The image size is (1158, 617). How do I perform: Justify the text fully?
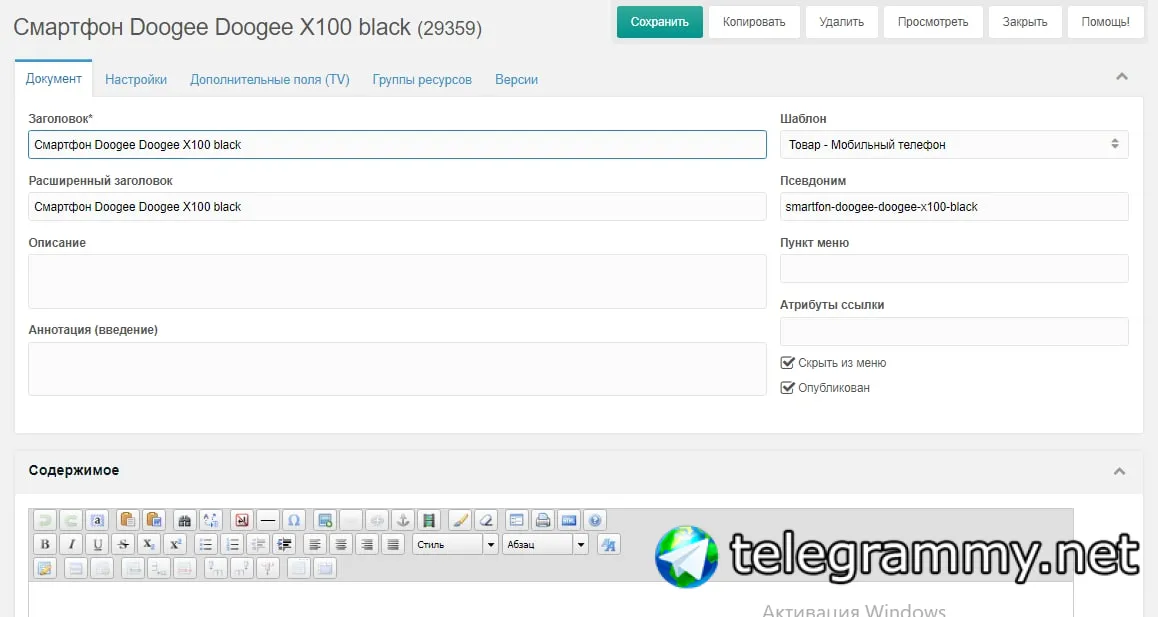coord(393,545)
